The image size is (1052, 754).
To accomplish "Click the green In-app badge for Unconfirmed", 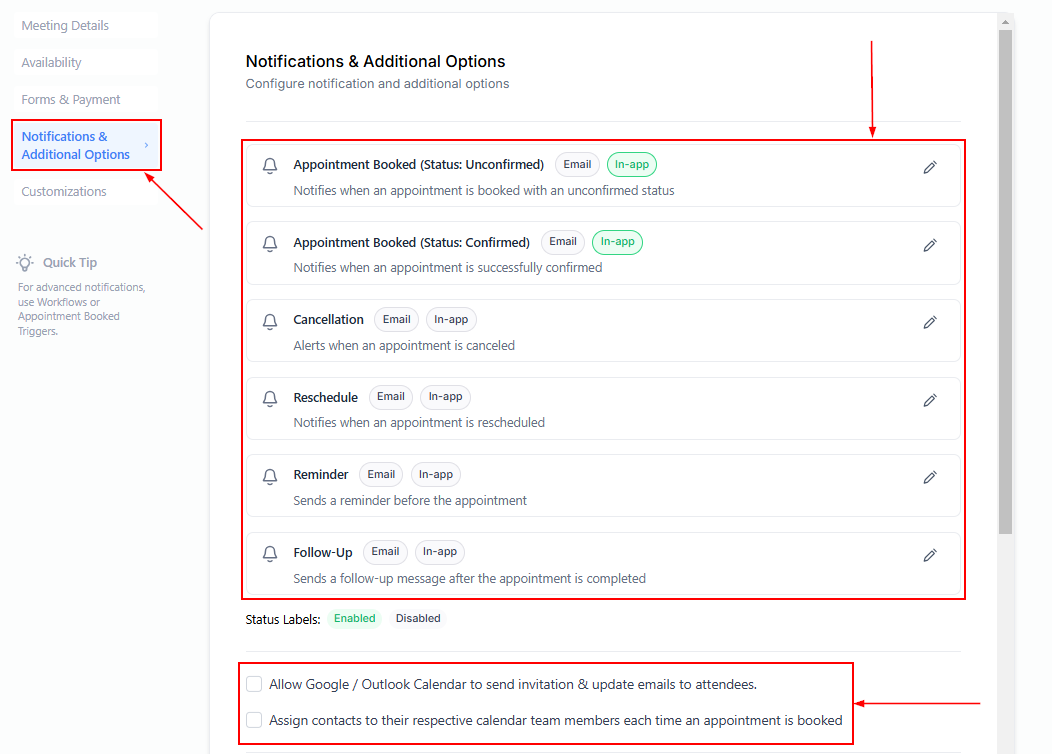I will [x=631, y=165].
